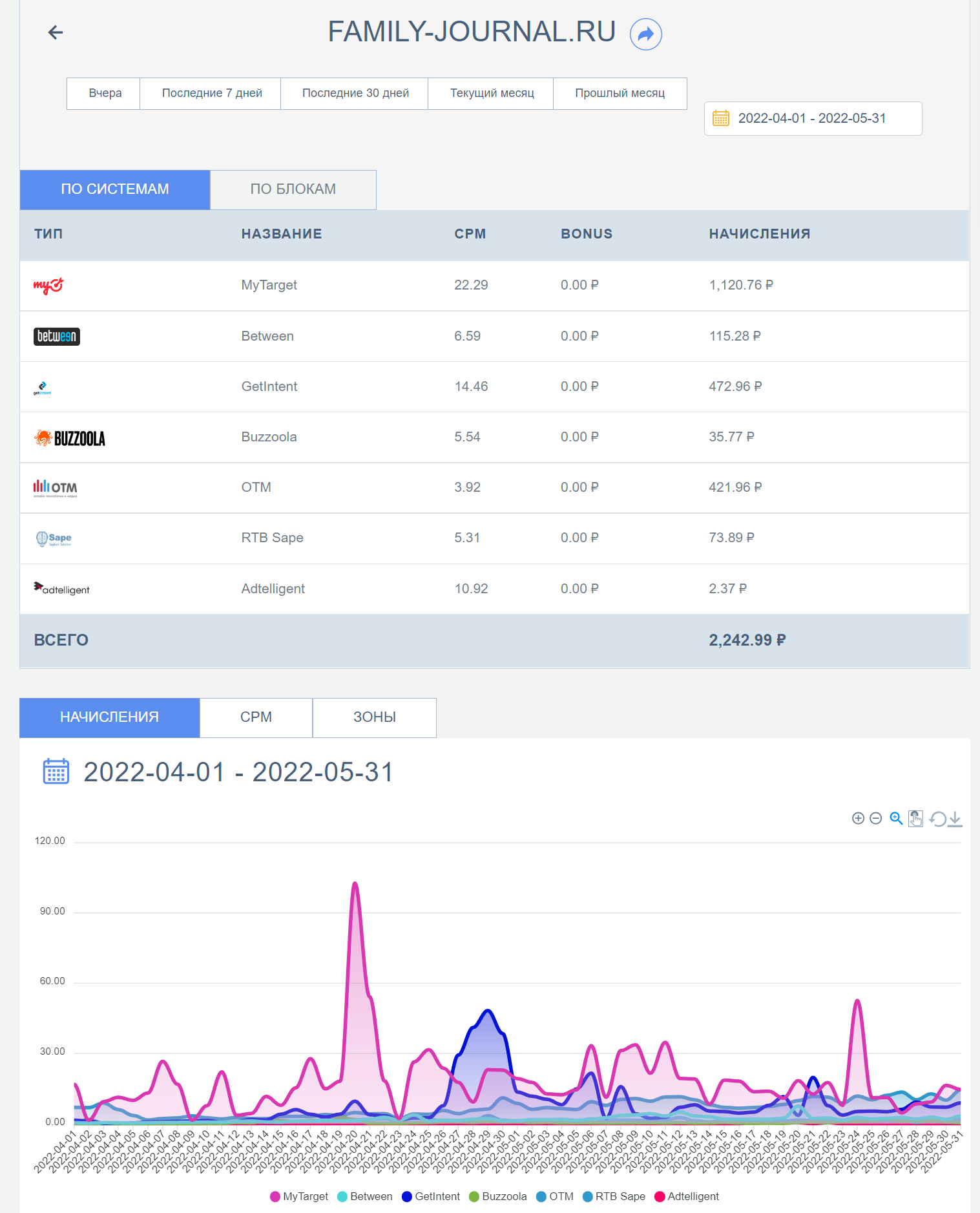
Task: Click the Adtelligent name cell
Action: (273, 589)
